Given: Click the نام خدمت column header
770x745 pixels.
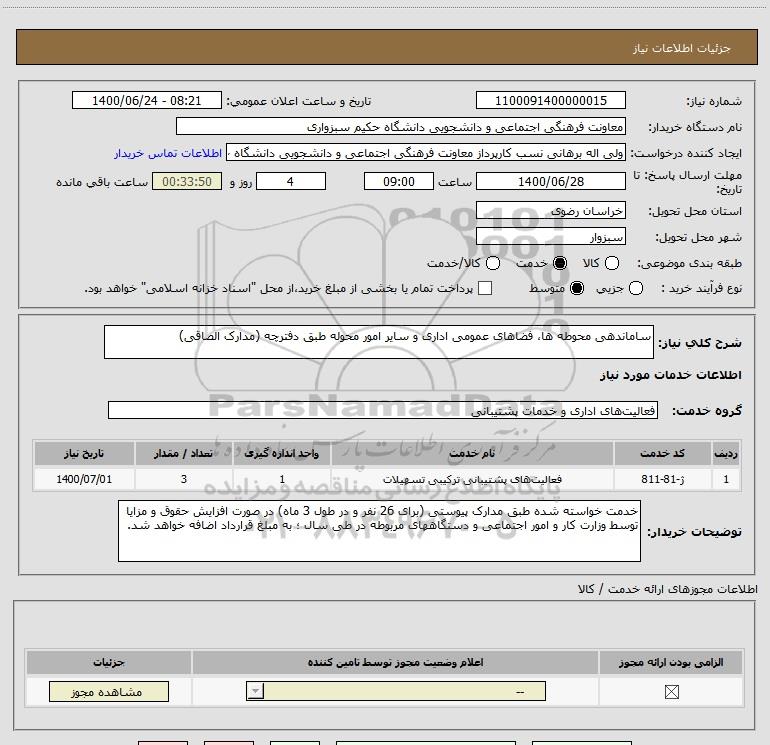Looking at the screenshot, I should 472,453.
